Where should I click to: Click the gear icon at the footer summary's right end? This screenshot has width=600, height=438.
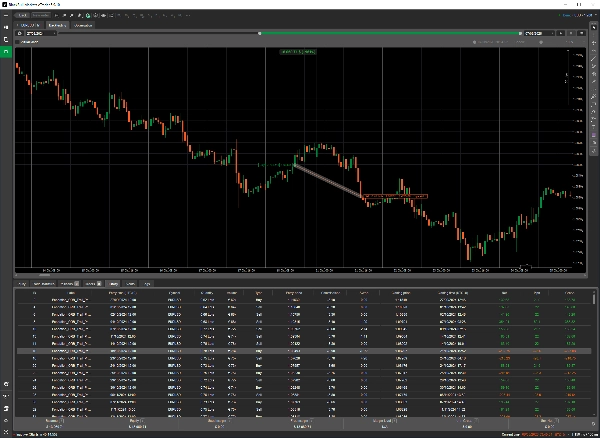tap(593, 424)
